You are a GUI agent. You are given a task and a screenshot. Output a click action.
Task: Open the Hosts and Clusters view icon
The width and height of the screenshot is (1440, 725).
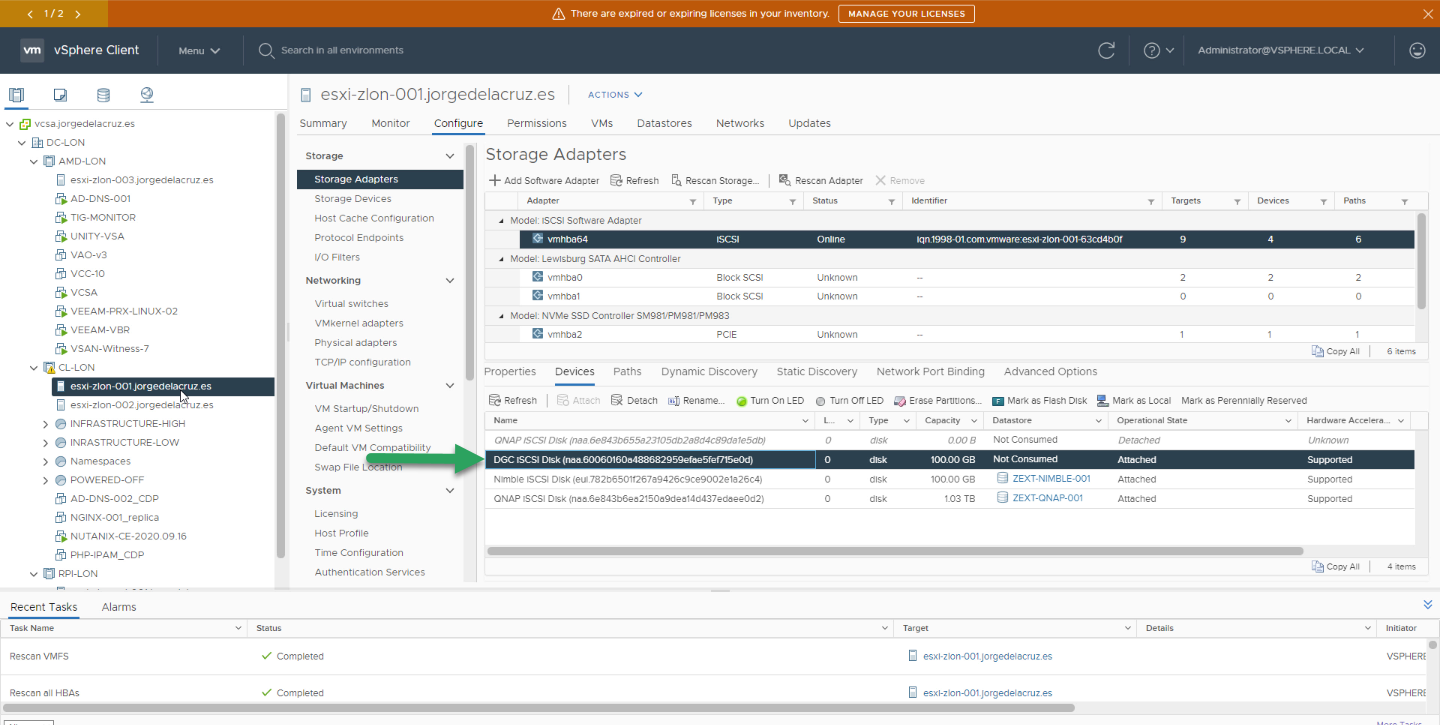point(16,95)
